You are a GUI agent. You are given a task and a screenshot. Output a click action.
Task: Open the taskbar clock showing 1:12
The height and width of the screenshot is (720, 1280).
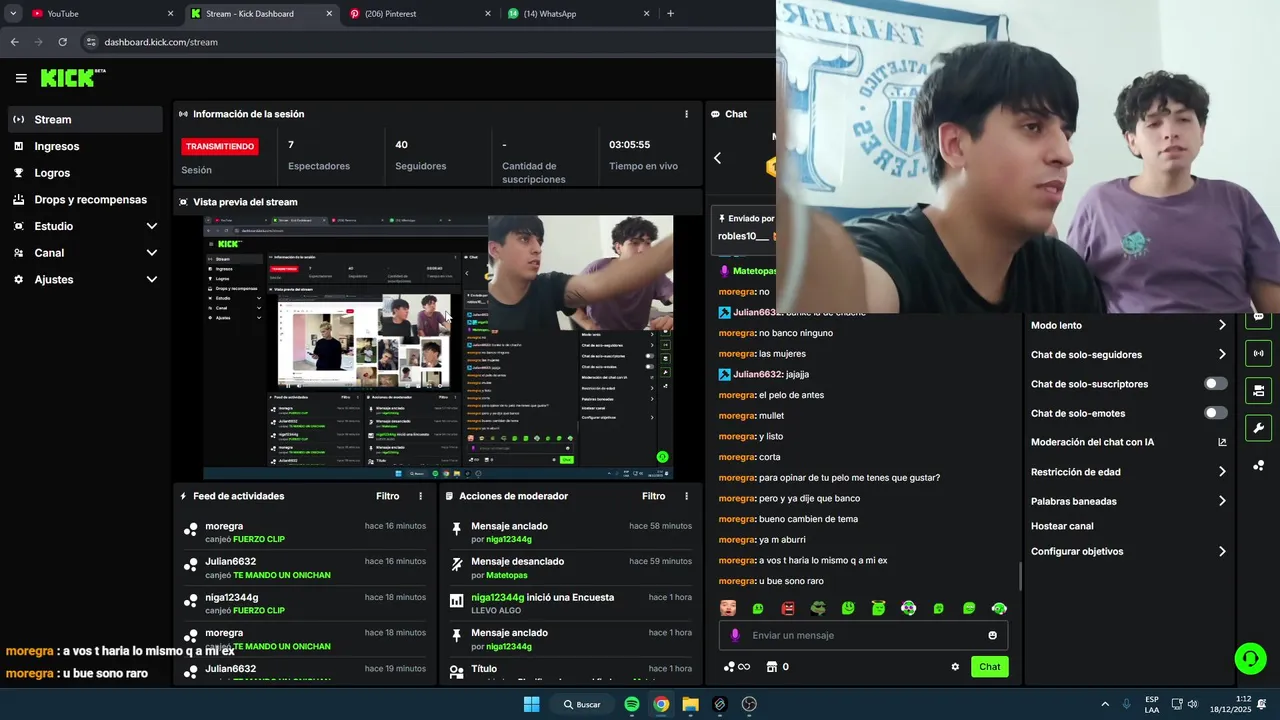pos(1229,704)
